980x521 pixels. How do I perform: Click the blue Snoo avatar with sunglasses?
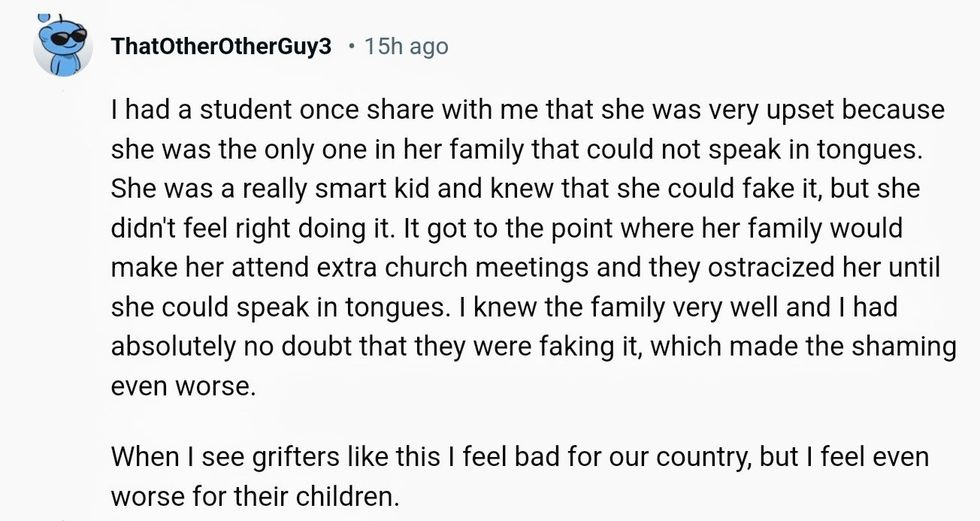(64, 45)
